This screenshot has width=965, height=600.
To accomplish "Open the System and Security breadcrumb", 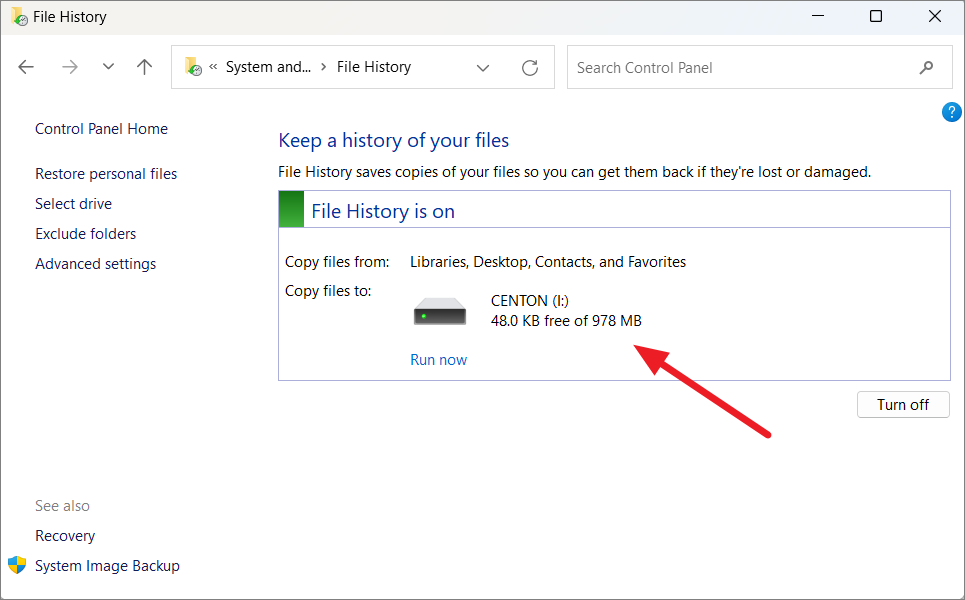I will [268, 67].
